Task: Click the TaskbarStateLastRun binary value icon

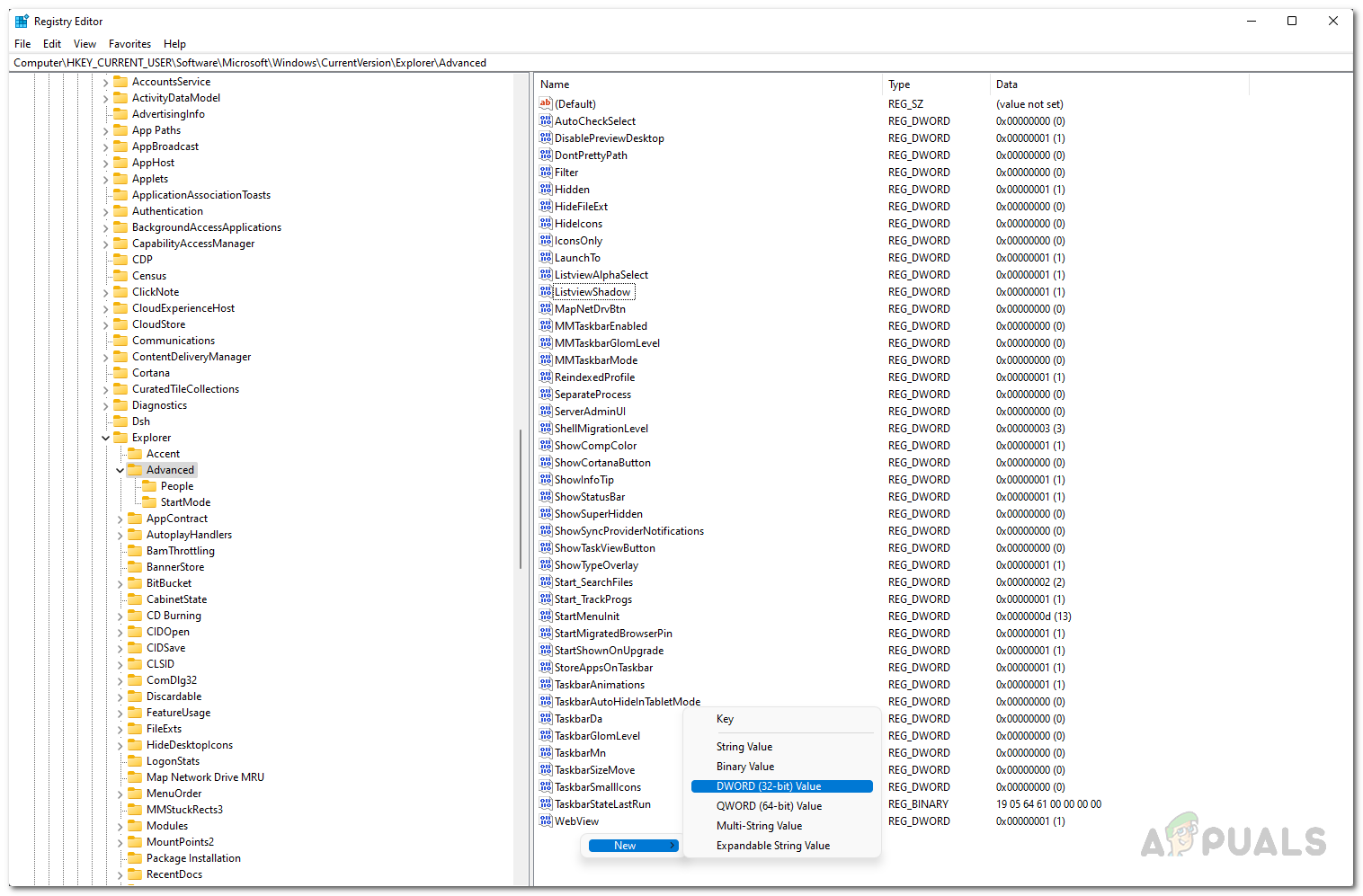Action: click(x=545, y=803)
